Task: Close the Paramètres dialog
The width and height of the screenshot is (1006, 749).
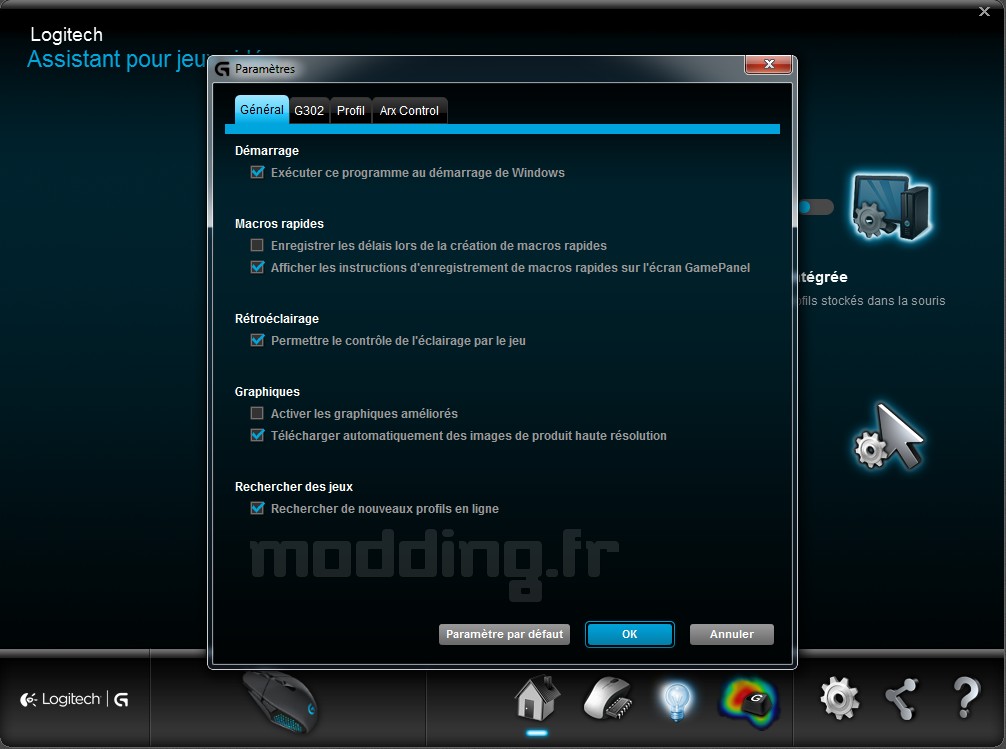Action: pyautogui.click(x=768, y=64)
